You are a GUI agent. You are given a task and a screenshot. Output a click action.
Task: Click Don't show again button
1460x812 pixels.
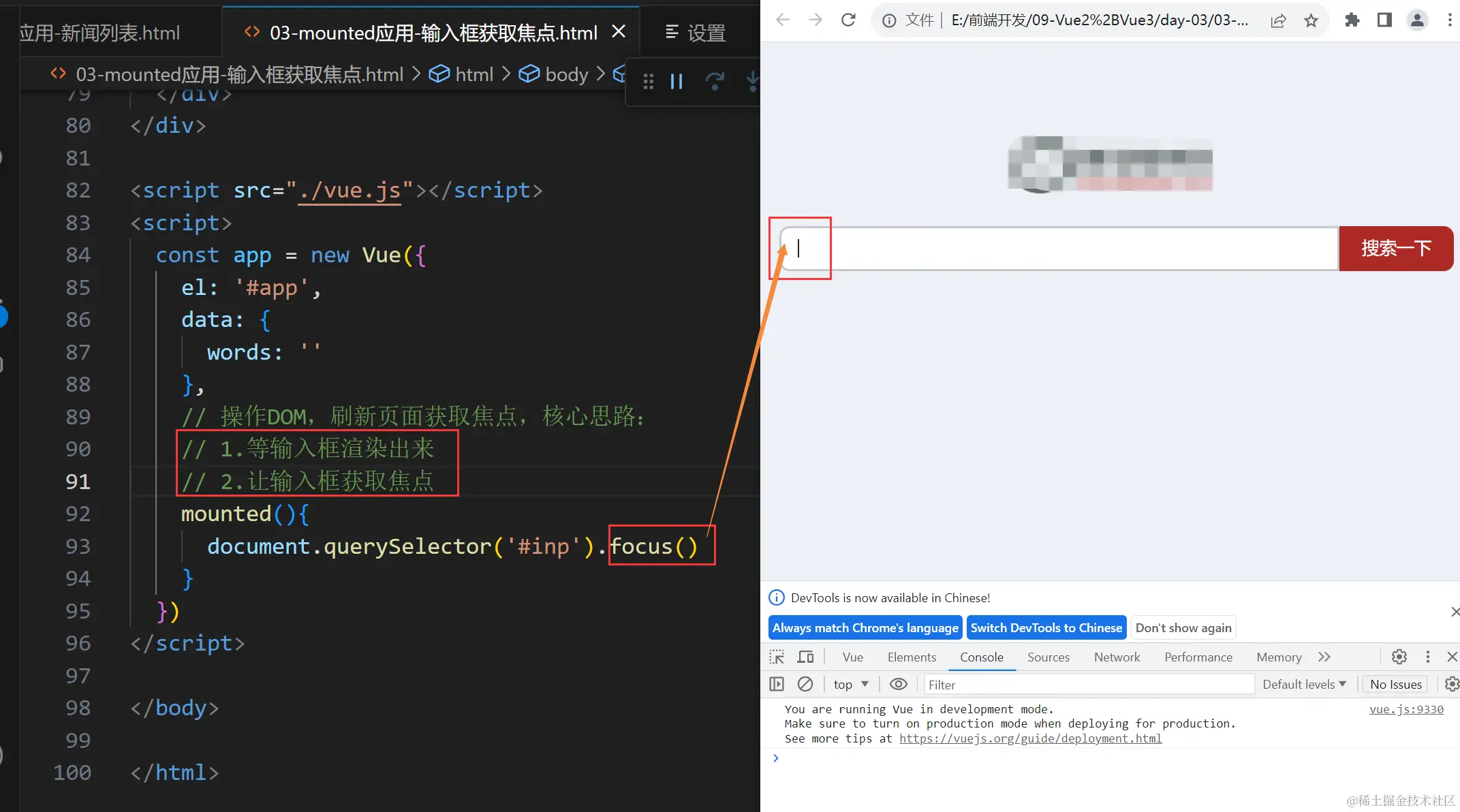pyautogui.click(x=1183, y=628)
